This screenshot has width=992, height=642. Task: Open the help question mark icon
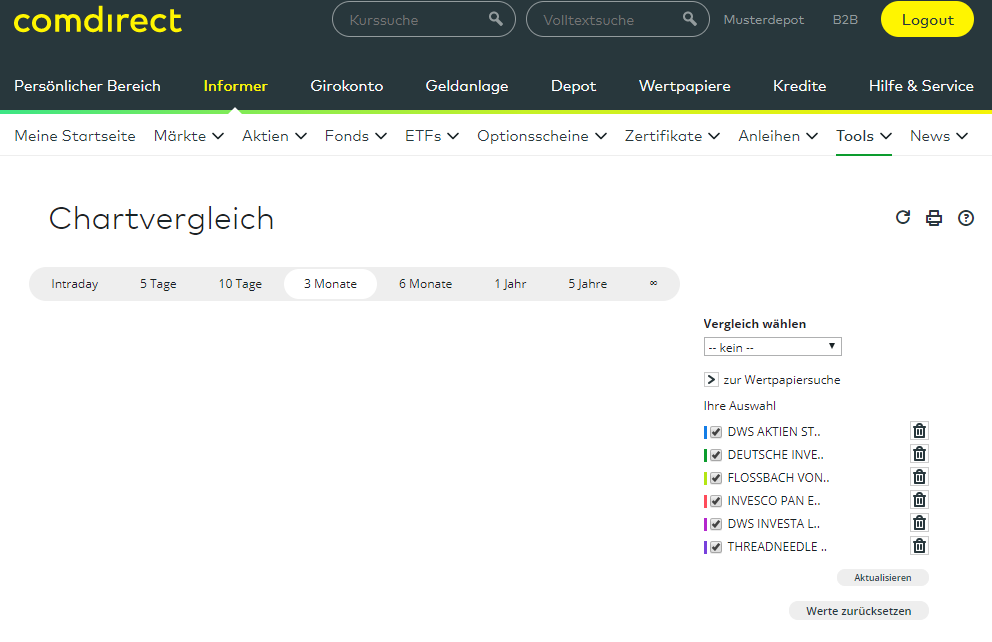[966, 218]
